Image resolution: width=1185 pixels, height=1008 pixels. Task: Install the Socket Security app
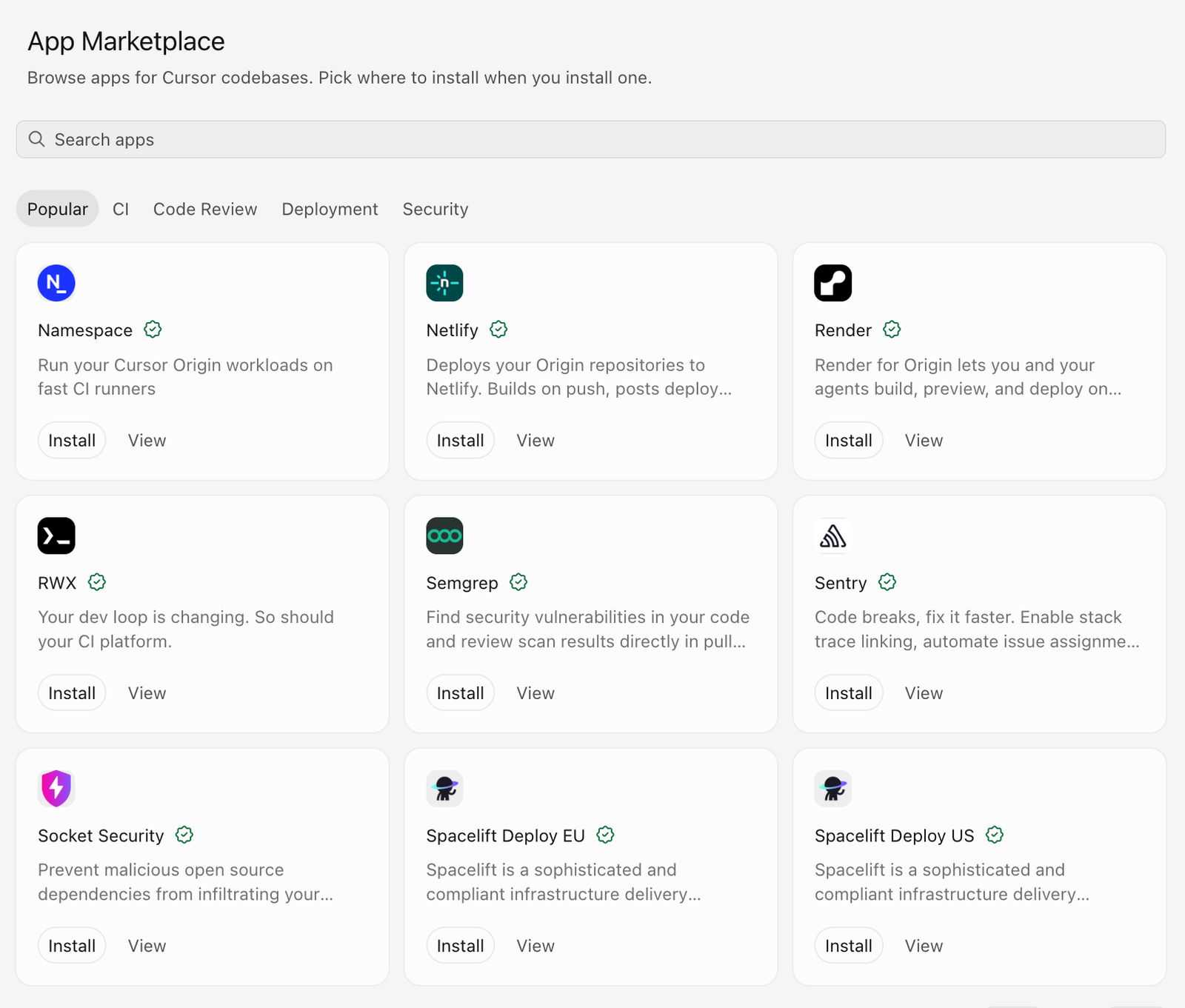coord(72,946)
